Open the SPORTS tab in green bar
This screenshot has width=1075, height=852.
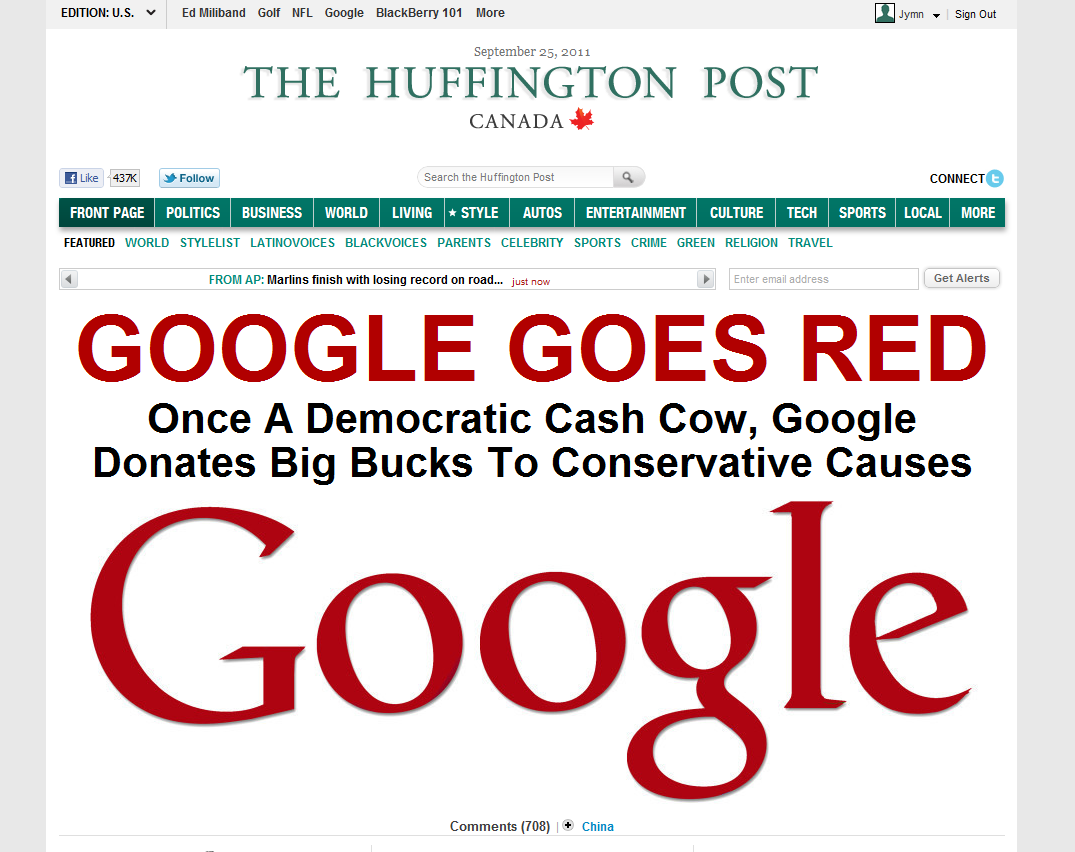tap(862, 212)
